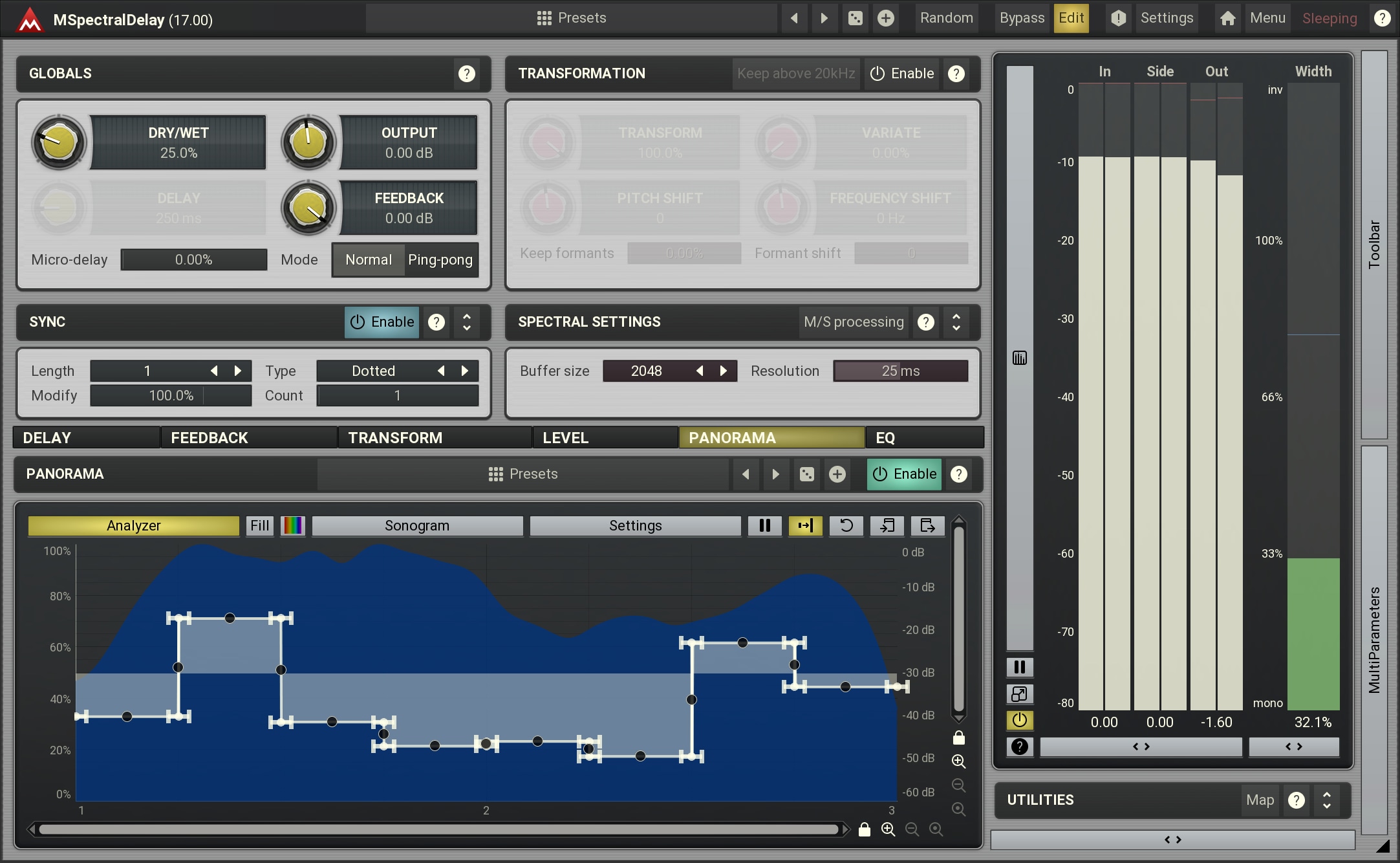Toggle the SYNC Enable button
The height and width of the screenshot is (863, 1400).
point(382,322)
